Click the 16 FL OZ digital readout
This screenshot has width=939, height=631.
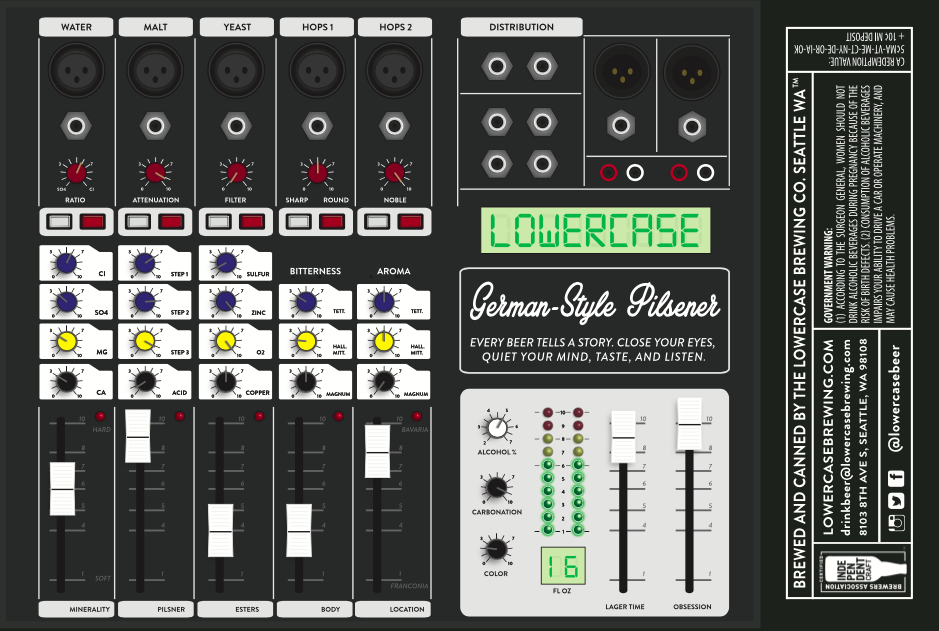point(563,566)
